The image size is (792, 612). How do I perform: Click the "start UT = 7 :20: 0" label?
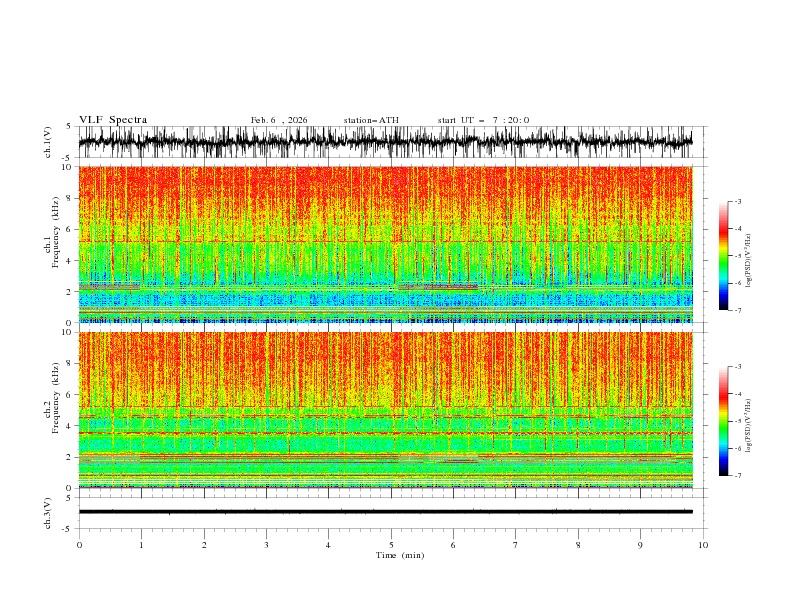point(483,120)
